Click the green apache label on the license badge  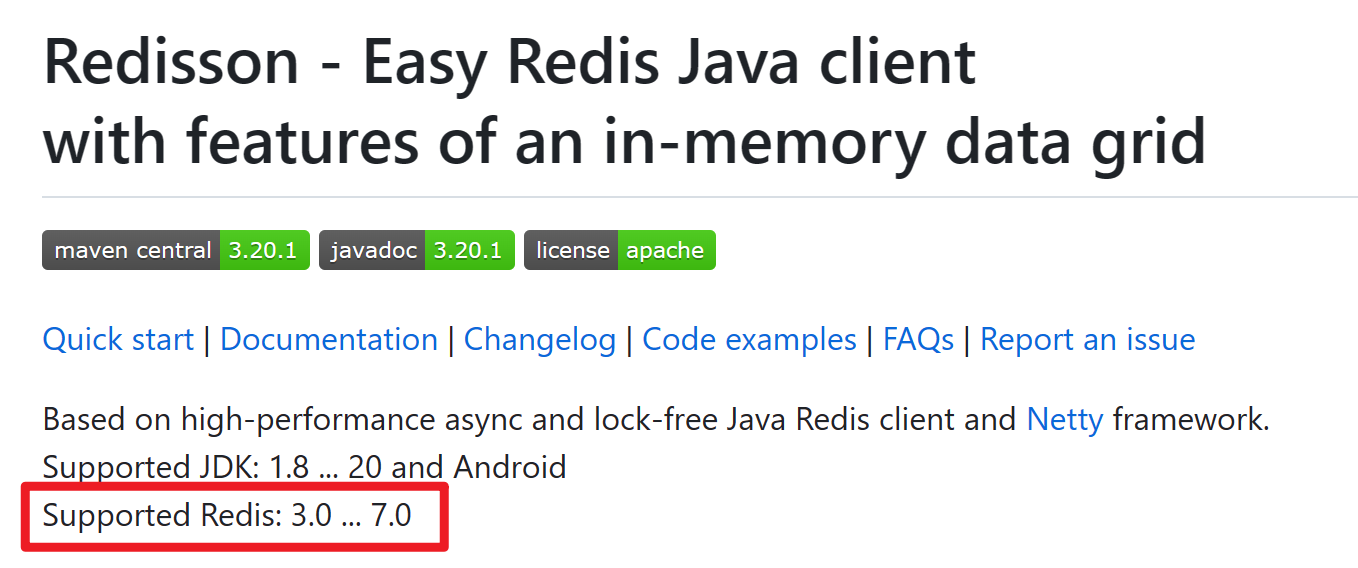tap(665, 250)
